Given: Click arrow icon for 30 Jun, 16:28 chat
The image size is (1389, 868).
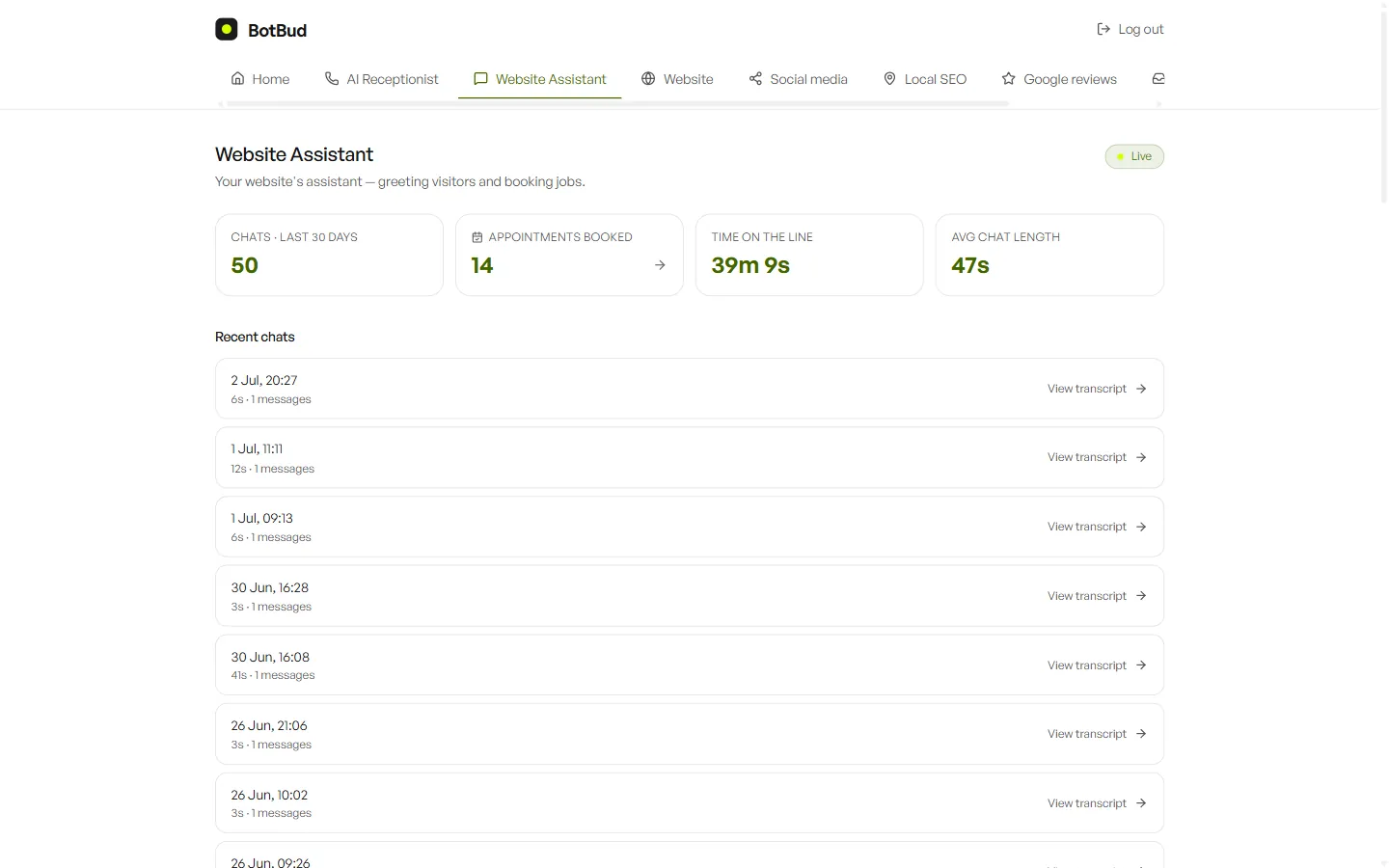Looking at the screenshot, I should (1141, 596).
